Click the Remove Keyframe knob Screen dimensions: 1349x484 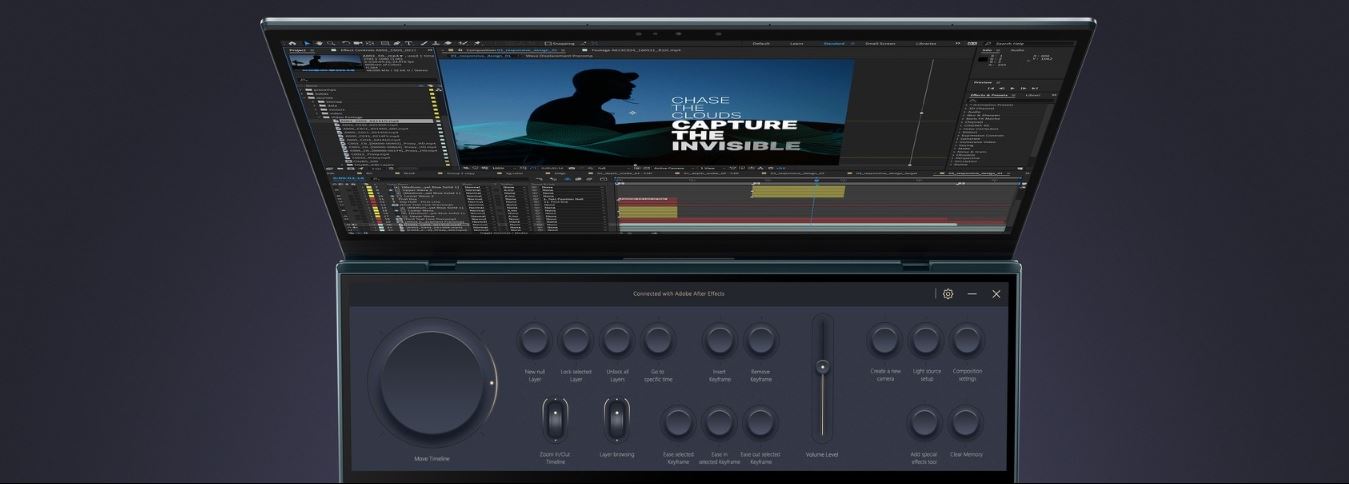click(x=760, y=341)
